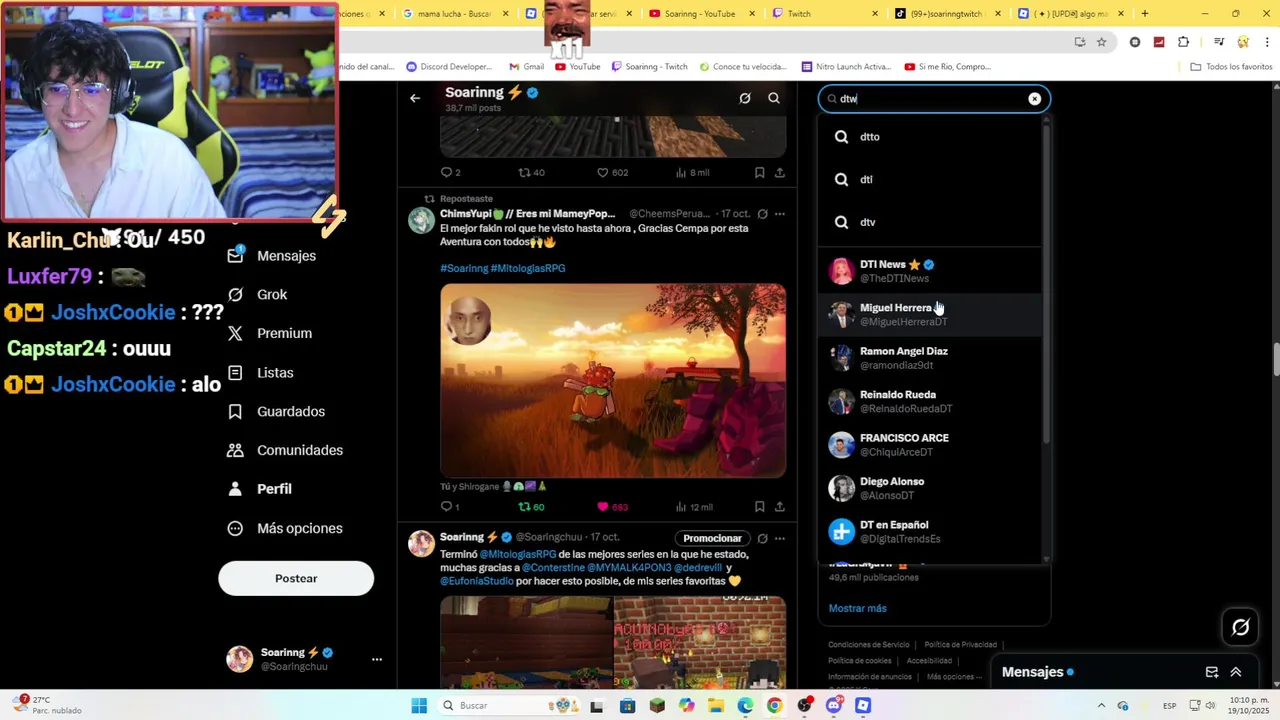
Task: Open Más opciones in the sidebar
Action: click(x=285, y=528)
